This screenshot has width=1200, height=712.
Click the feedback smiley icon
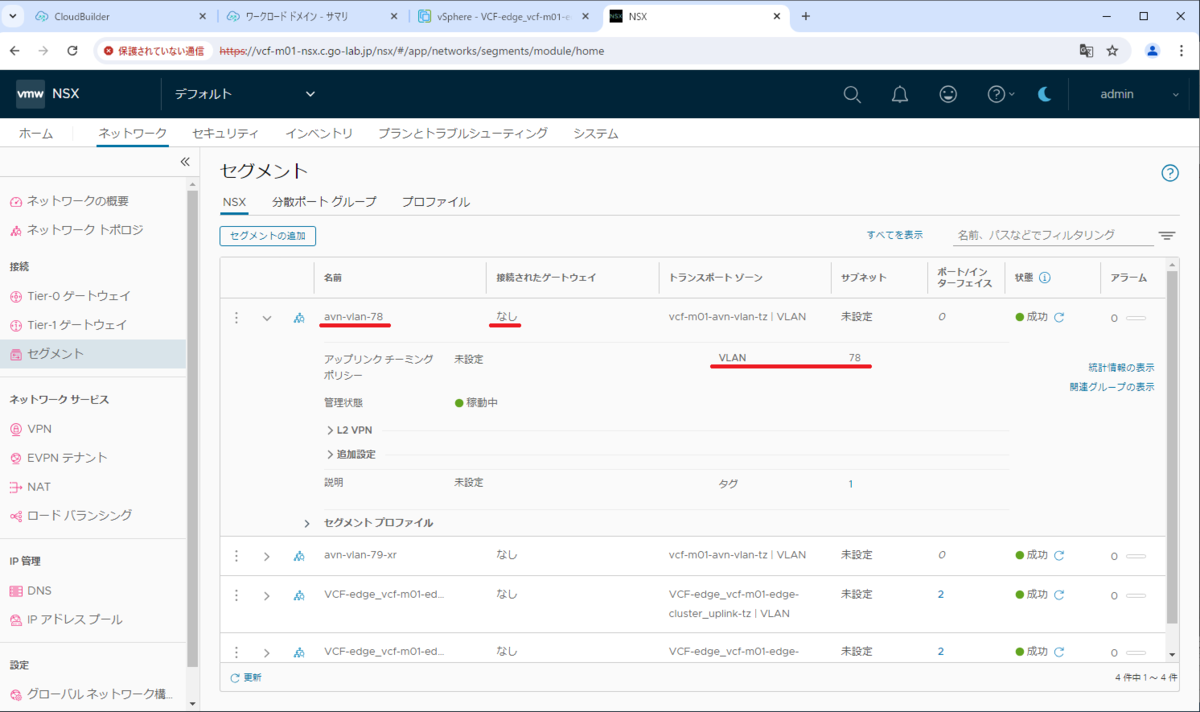point(948,94)
